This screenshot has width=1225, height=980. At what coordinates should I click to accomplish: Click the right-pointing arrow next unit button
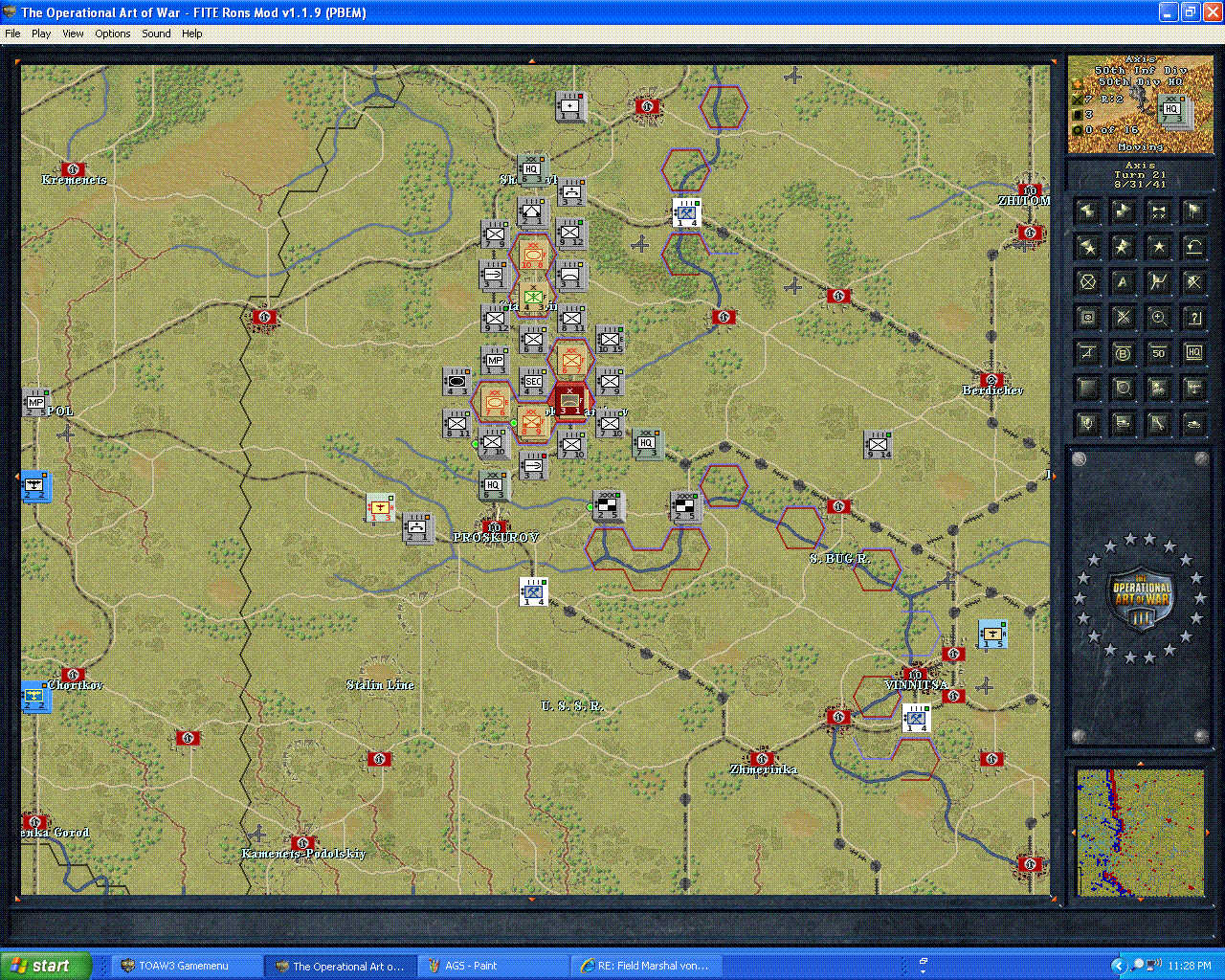point(1123,211)
